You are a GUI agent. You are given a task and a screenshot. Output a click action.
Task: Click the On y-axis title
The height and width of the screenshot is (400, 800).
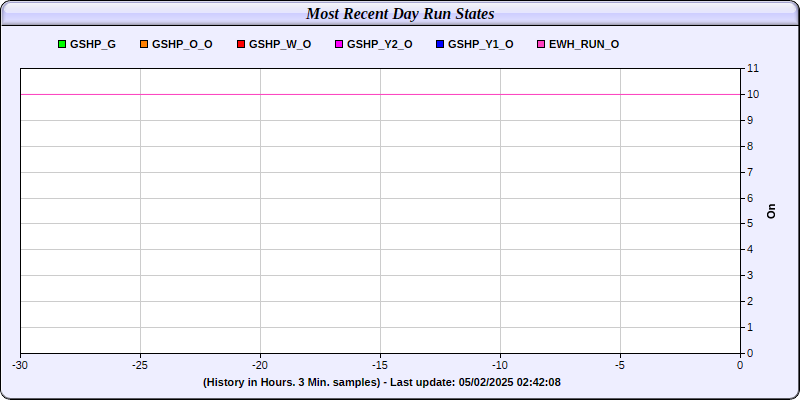771,211
